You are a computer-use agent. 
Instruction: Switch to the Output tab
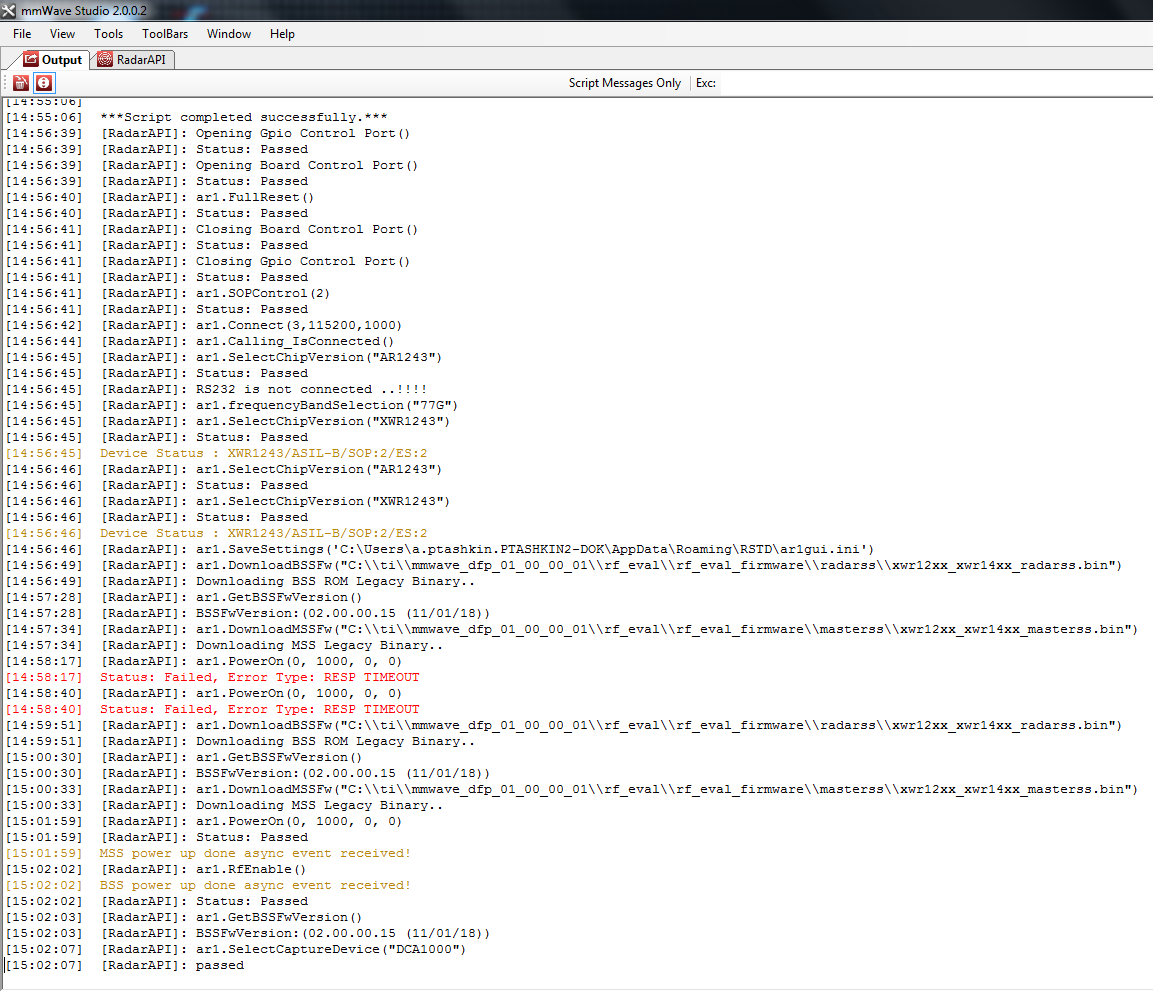pos(52,60)
